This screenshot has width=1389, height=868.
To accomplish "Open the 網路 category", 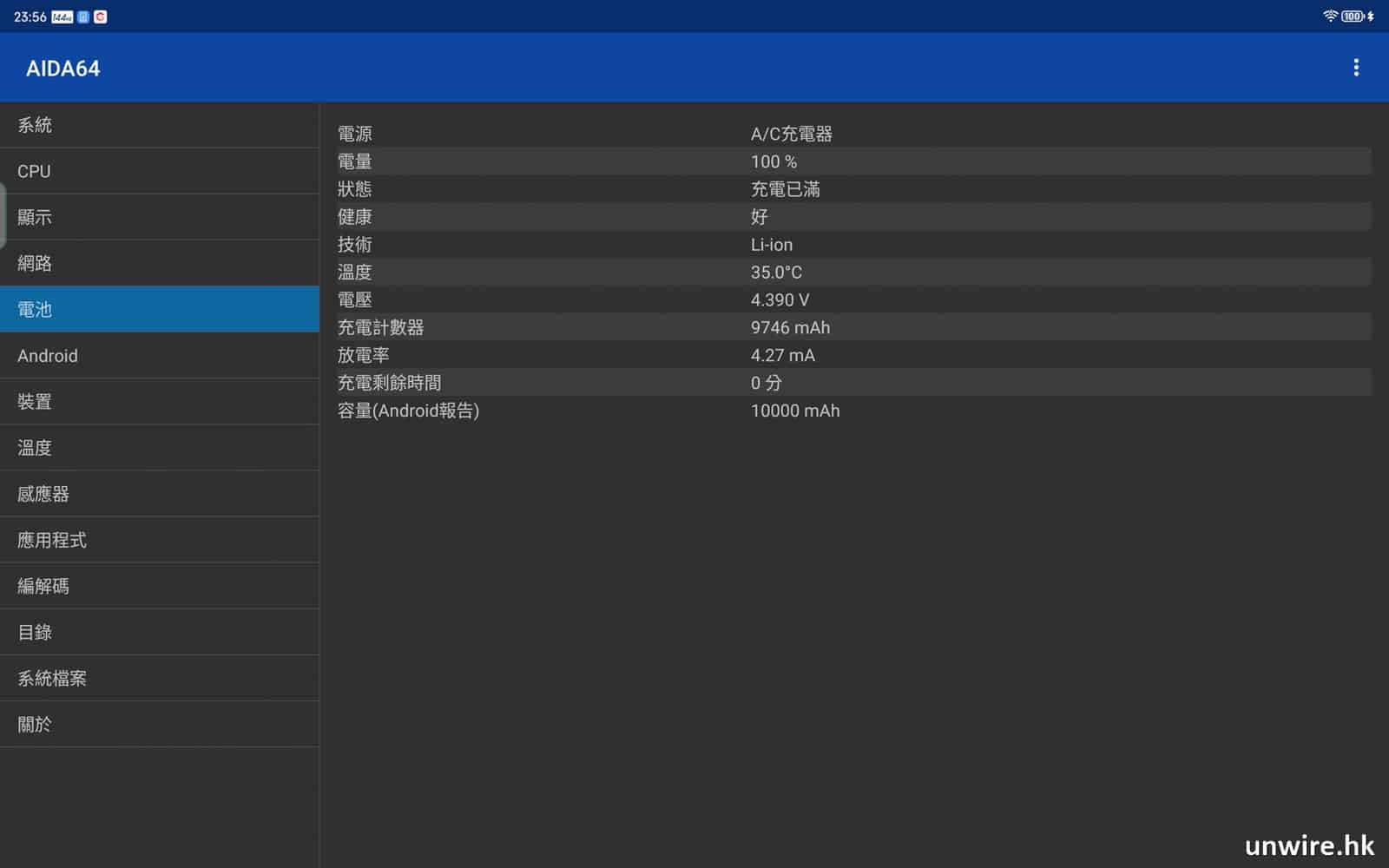I will pyautogui.click(x=160, y=263).
